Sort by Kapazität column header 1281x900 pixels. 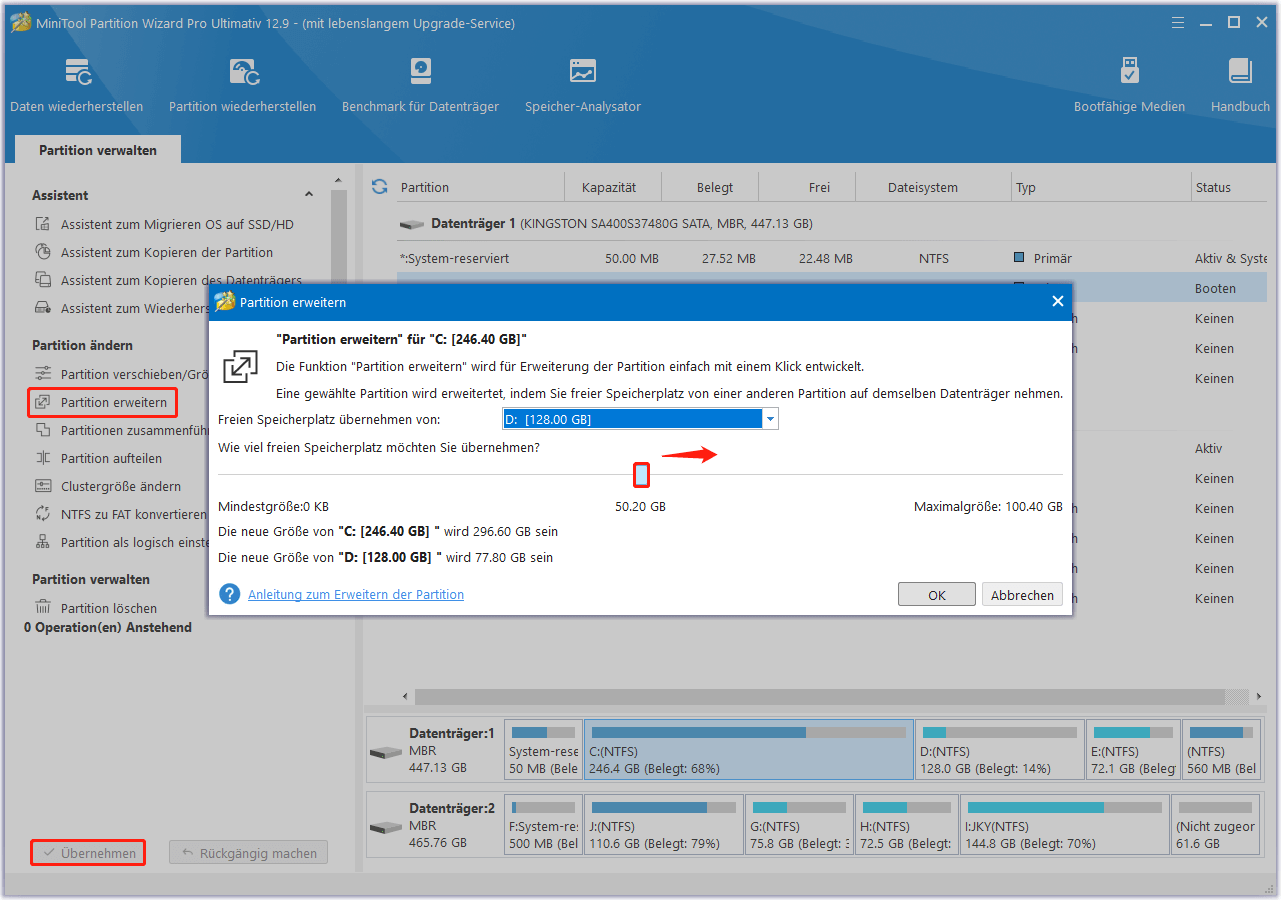point(609,188)
